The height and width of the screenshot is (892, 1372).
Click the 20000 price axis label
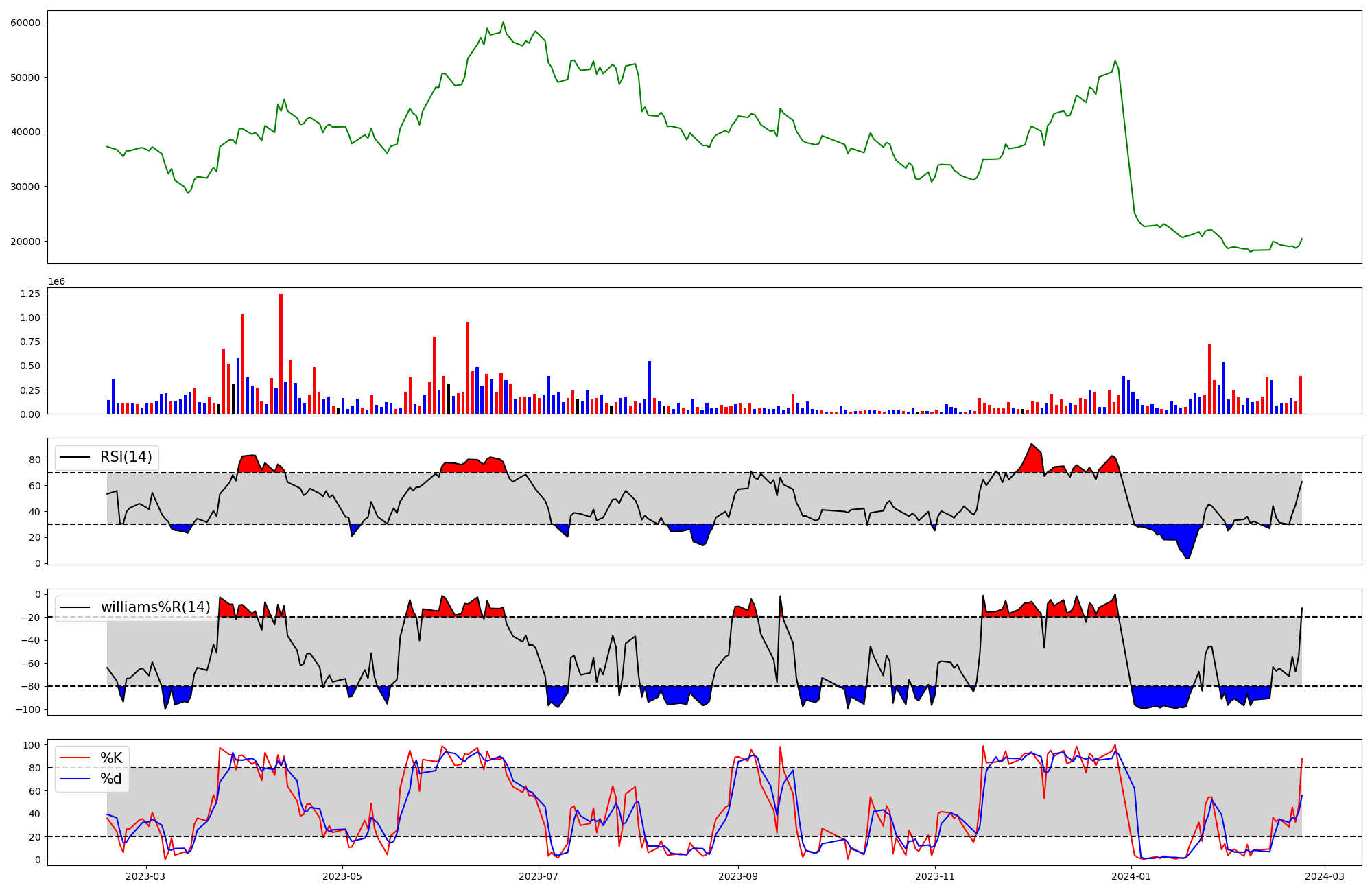(25, 242)
